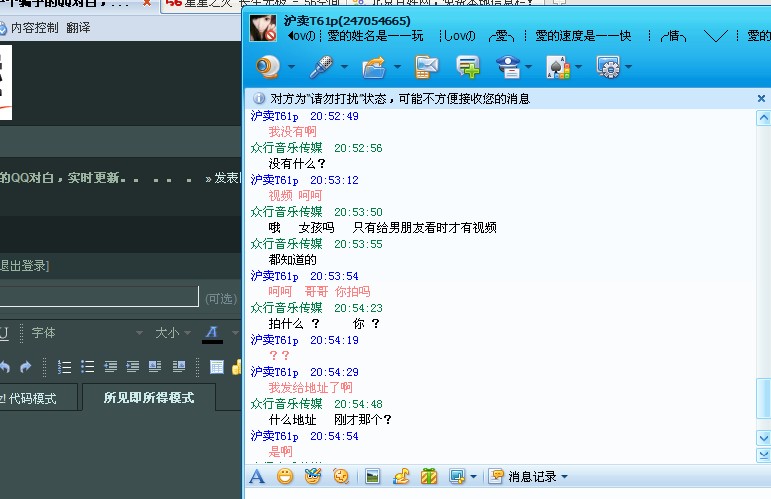Open font settings letter A icon
The height and width of the screenshot is (499, 771).
(x=257, y=476)
